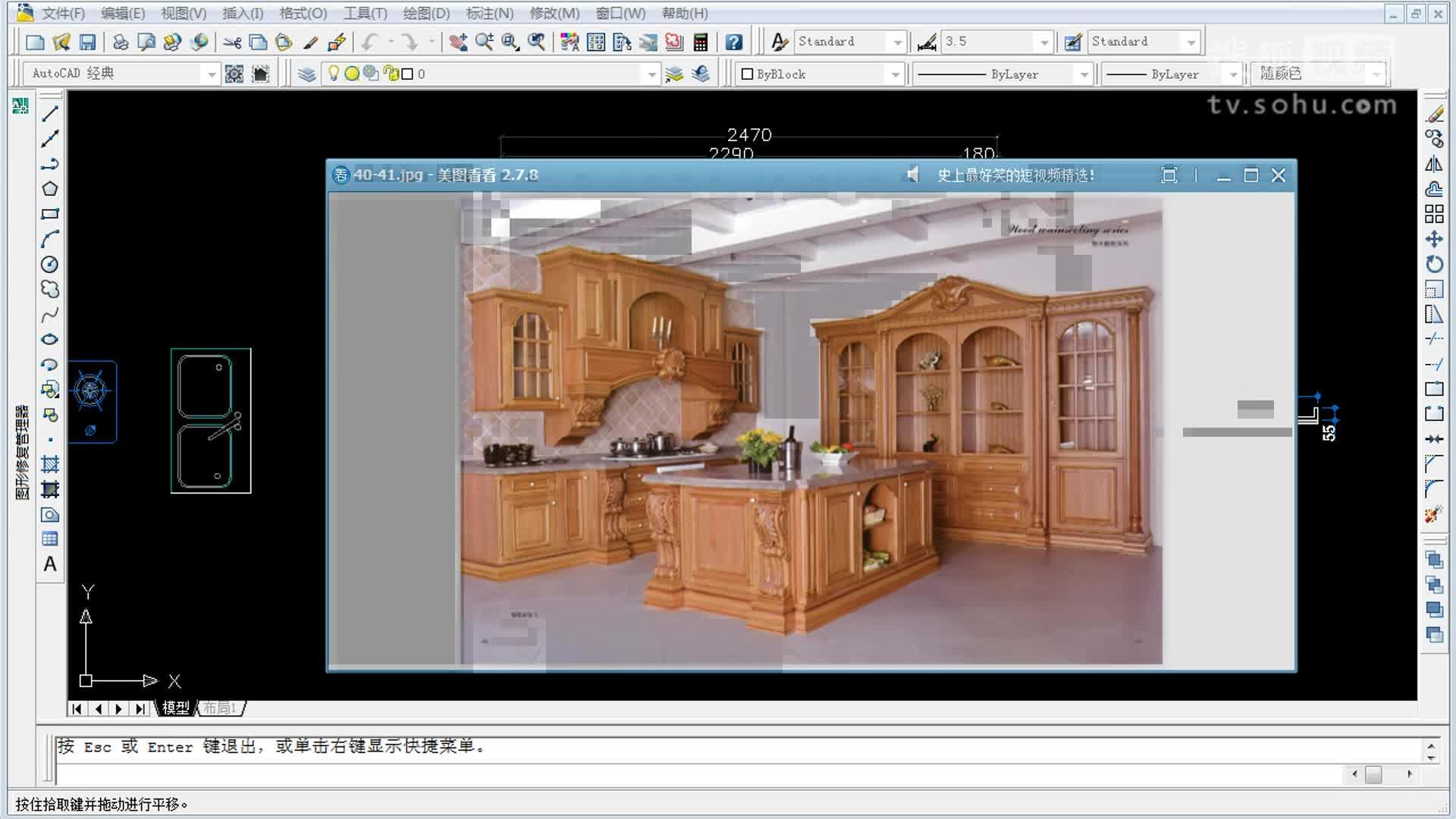Toggle layer 0 on/off lightbulb
The image size is (1456, 819).
332,74
